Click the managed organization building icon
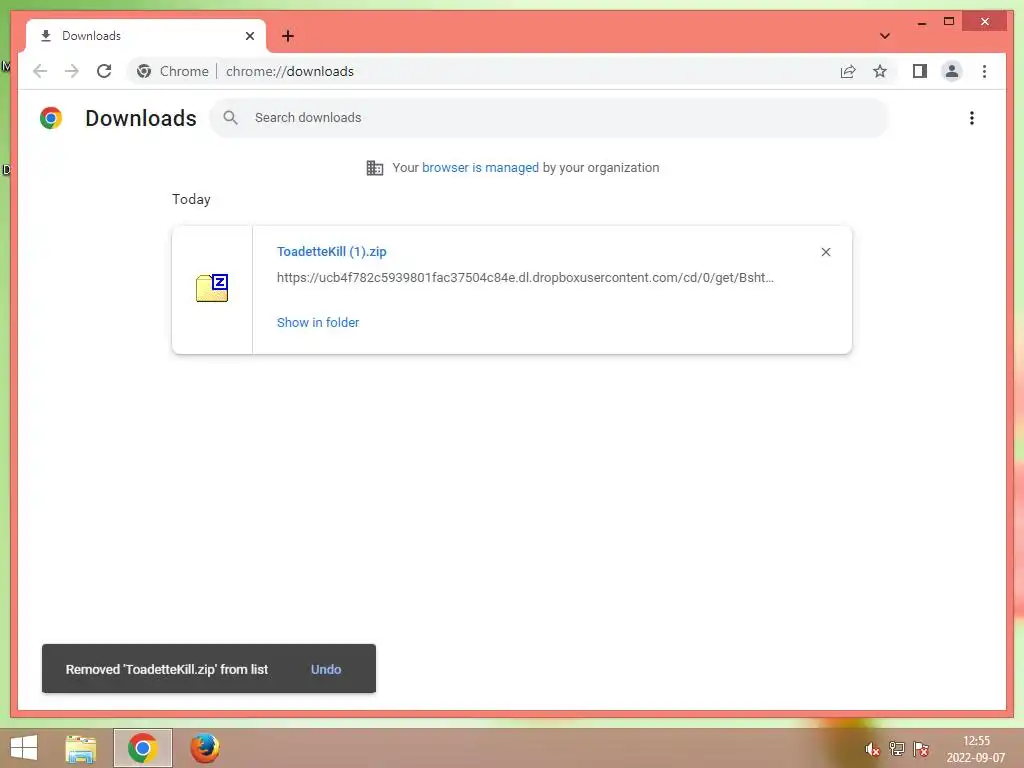 point(375,168)
